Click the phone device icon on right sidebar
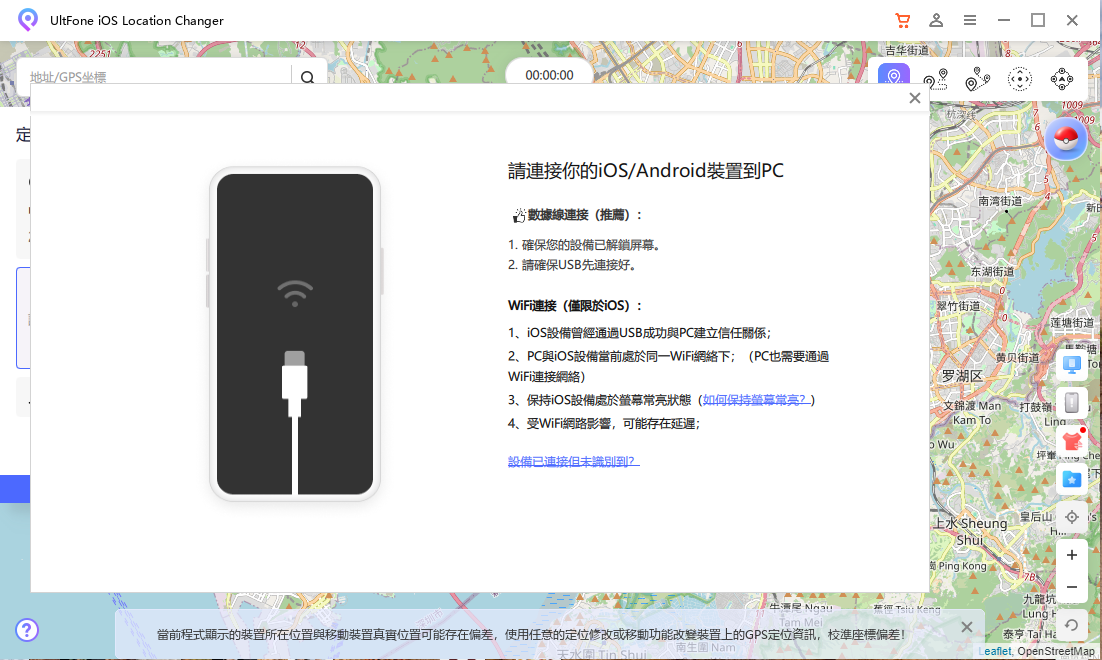This screenshot has width=1102, height=660. pyautogui.click(x=1072, y=402)
